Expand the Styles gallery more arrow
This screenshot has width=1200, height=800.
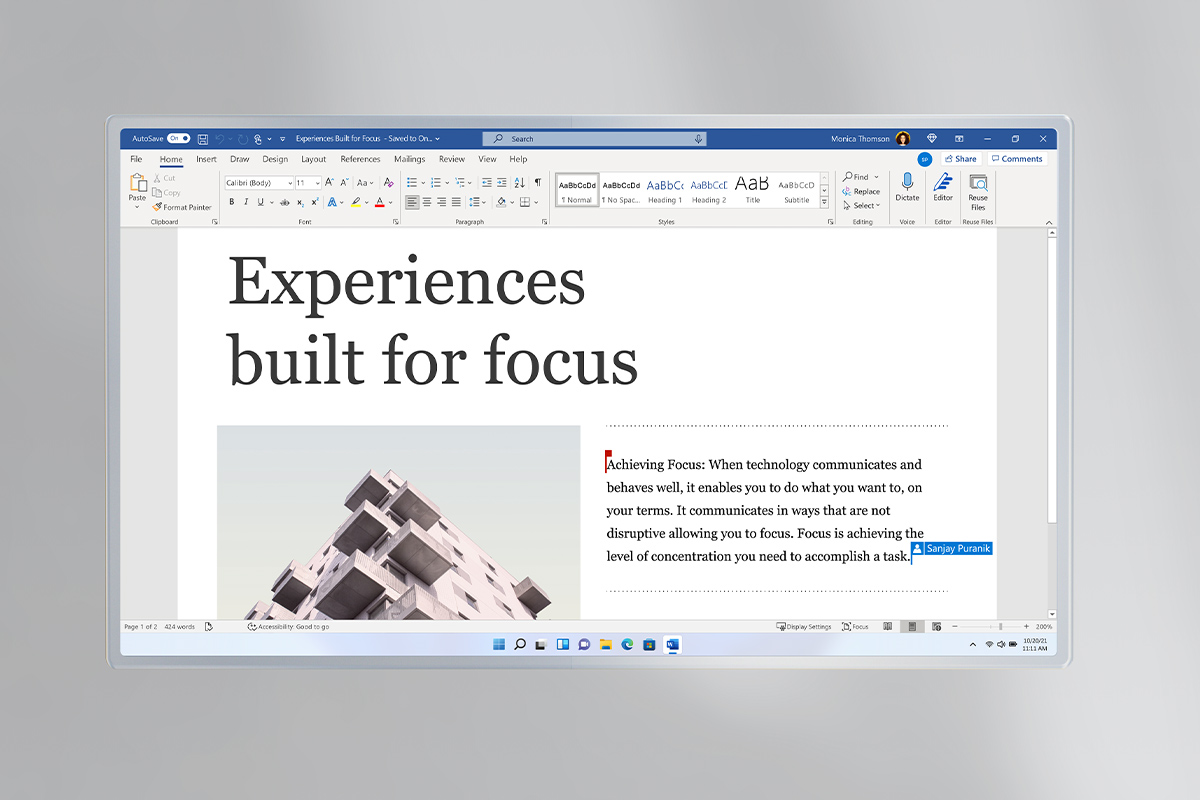pyautogui.click(x=824, y=202)
